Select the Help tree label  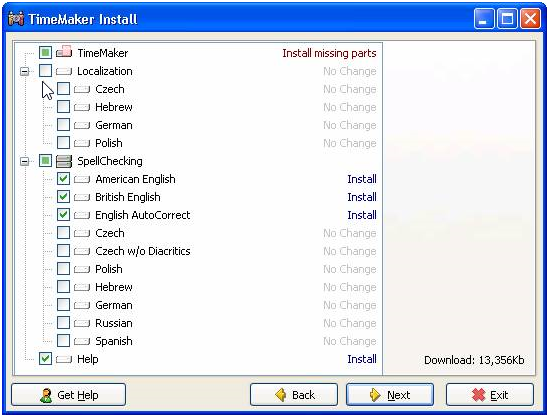click(88, 359)
